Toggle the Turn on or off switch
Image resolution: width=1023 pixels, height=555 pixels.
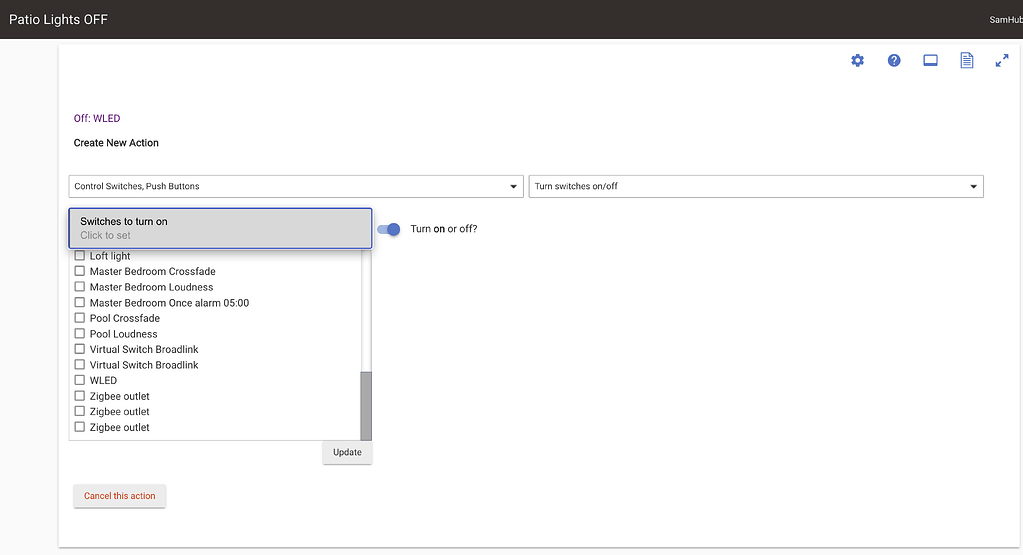tap(389, 229)
